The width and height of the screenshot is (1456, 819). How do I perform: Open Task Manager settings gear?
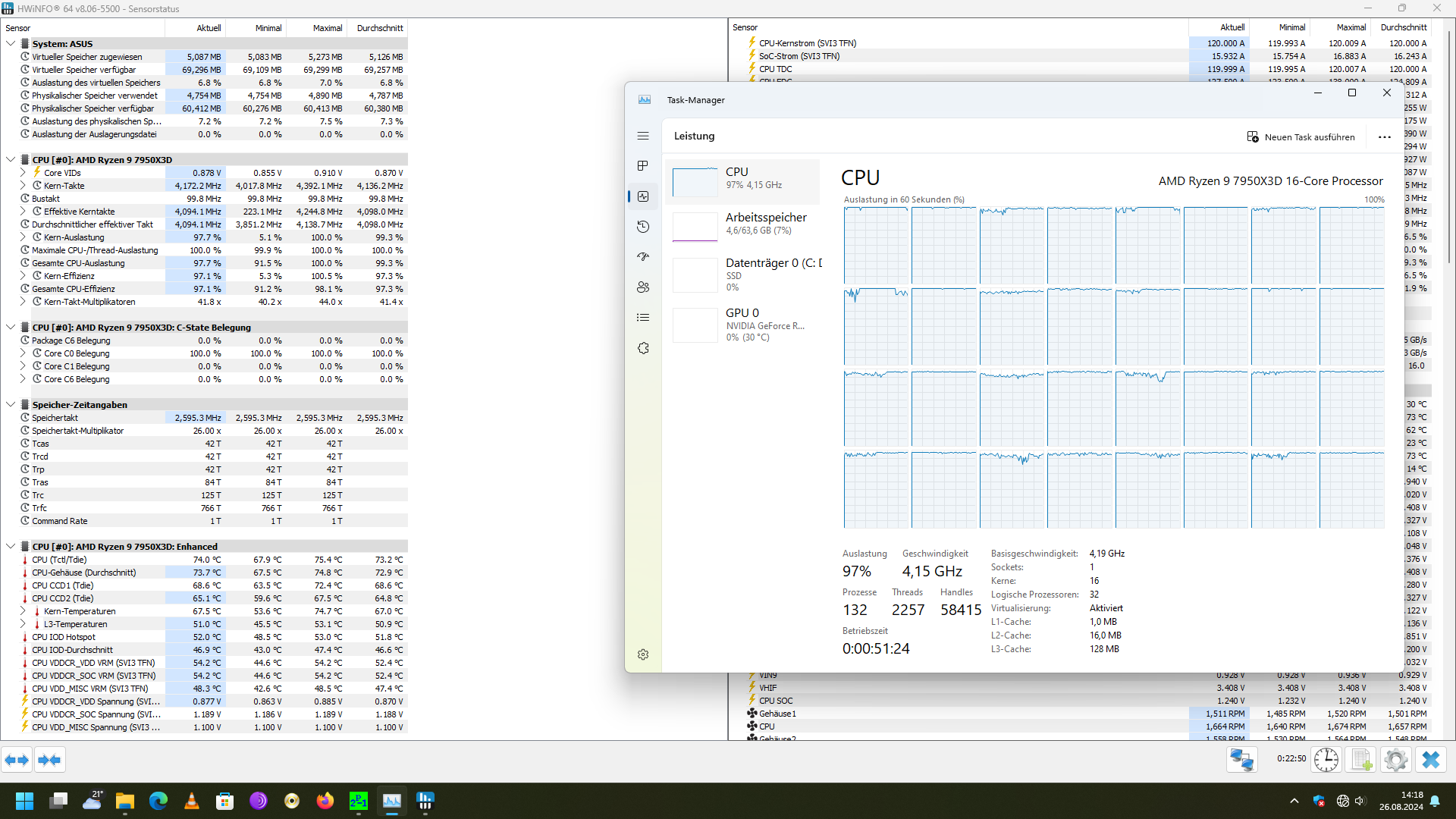pyautogui.click(x=643, y=654)
